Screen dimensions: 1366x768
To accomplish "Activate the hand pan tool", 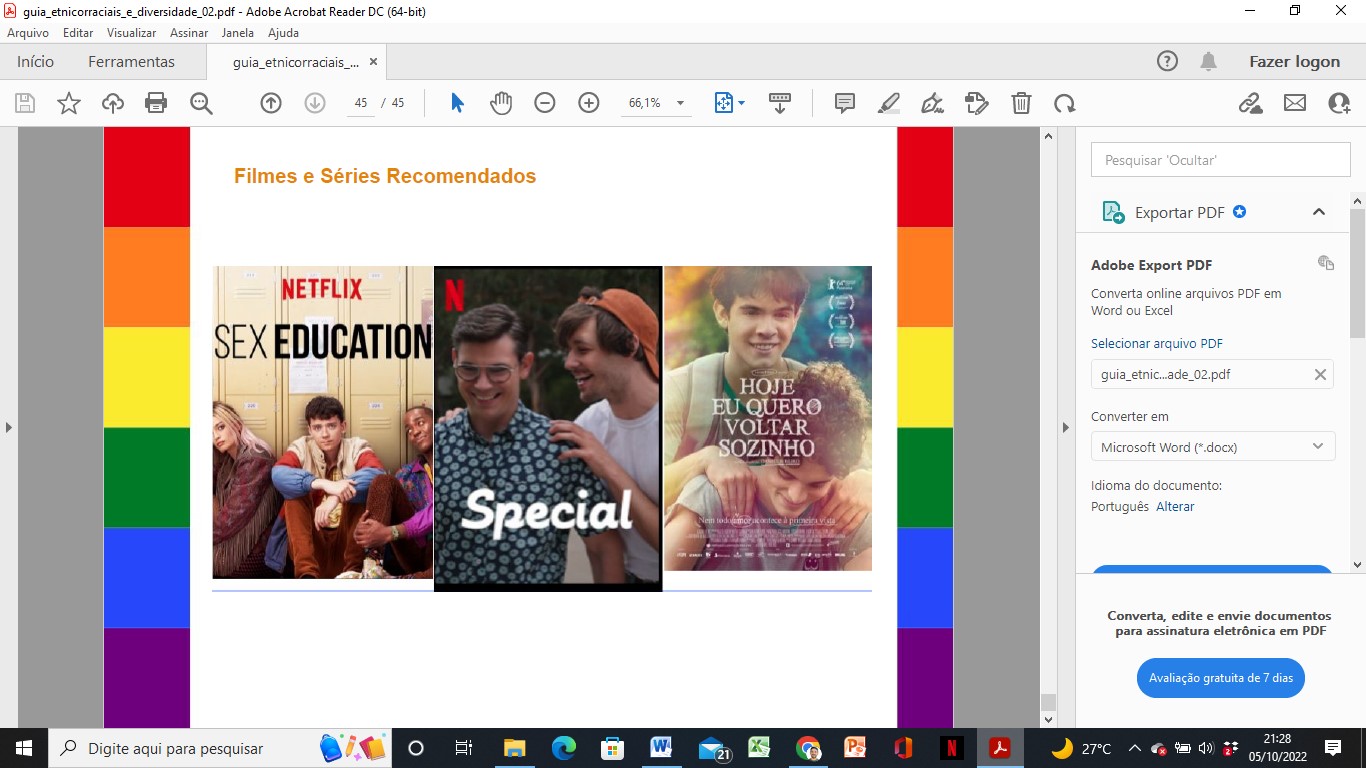I will (501, 103).
